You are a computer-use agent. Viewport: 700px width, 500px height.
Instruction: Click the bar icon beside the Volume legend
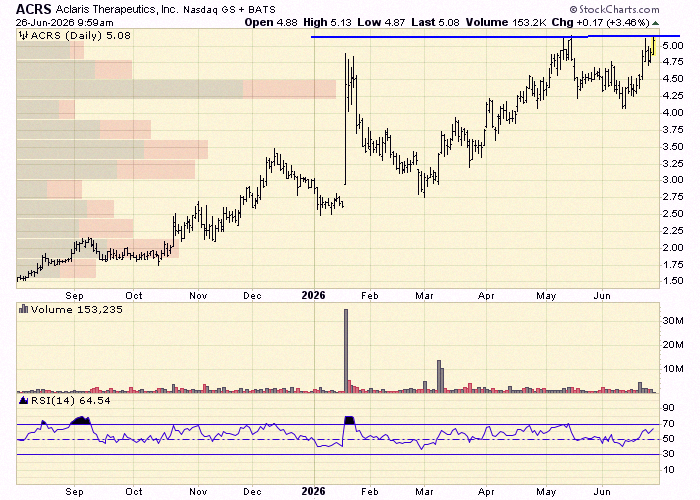tap(23, 309)
